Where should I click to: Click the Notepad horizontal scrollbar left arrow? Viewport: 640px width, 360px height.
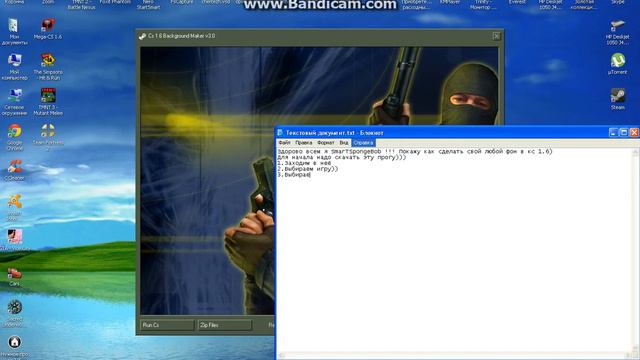pos(281,356)
